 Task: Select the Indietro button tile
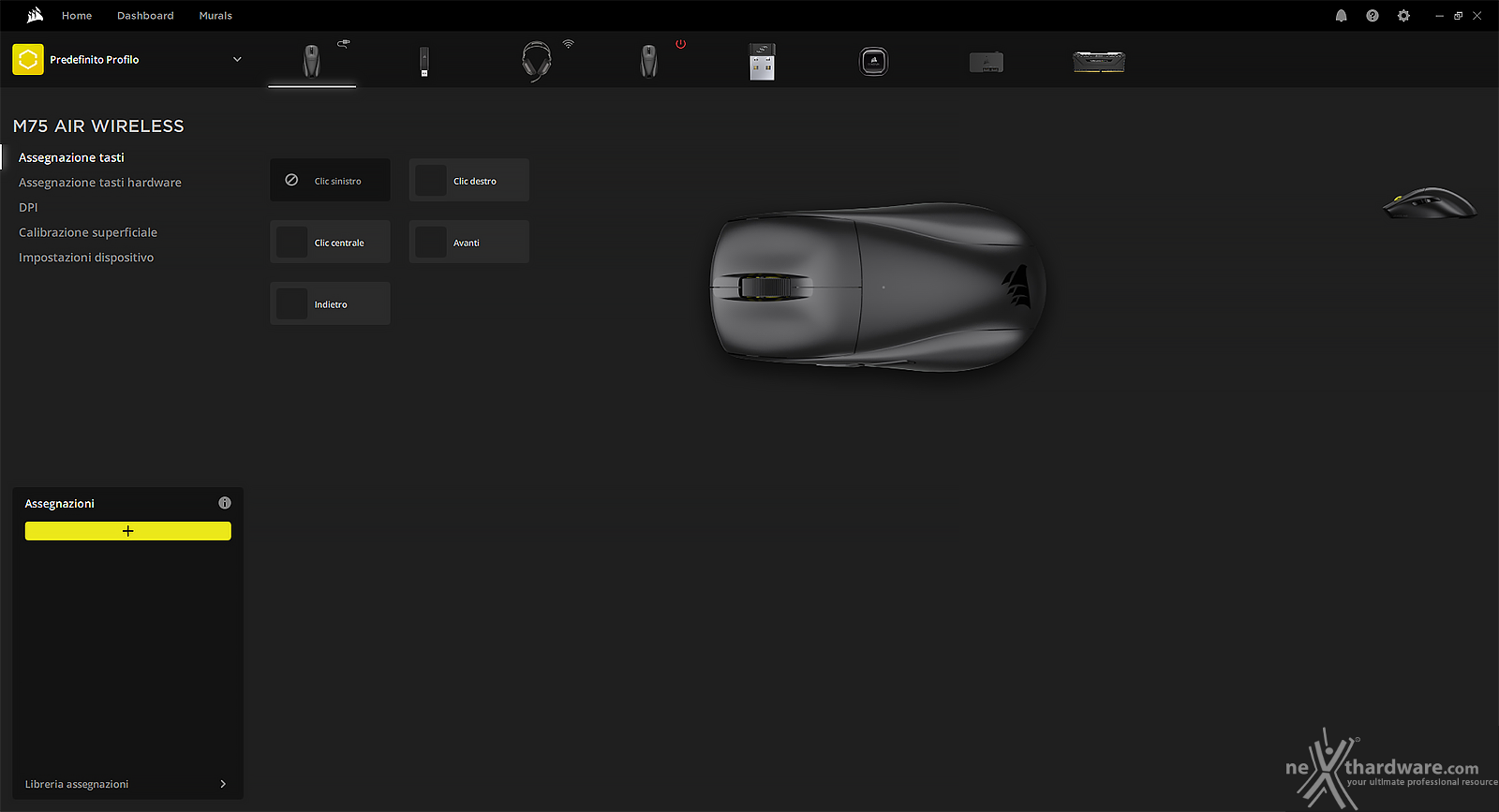[x=330, y=303]
